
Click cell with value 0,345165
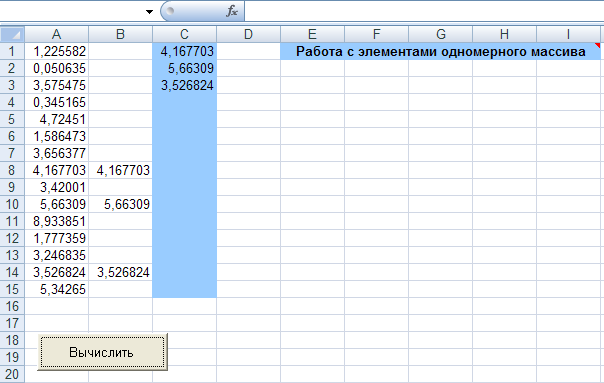click(x=57, y=102)
